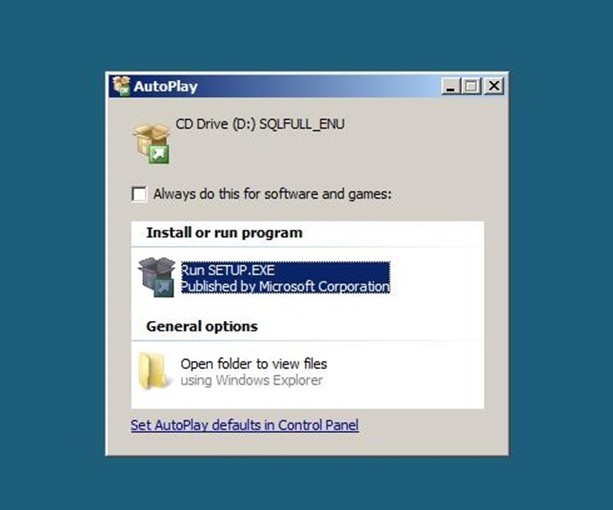613x510 pixels.
Task: Click the AutoPlay icon in the title bar
Action: [x=121, y=86]
